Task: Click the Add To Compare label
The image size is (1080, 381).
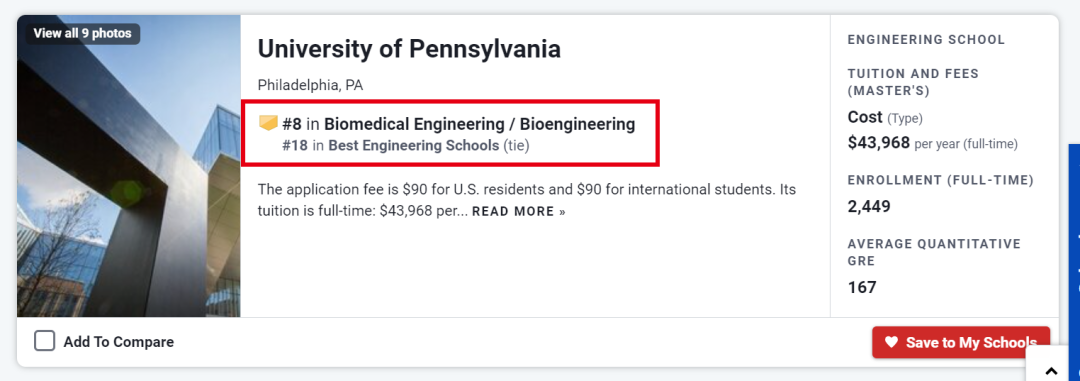Action: (x=118, y=342)
